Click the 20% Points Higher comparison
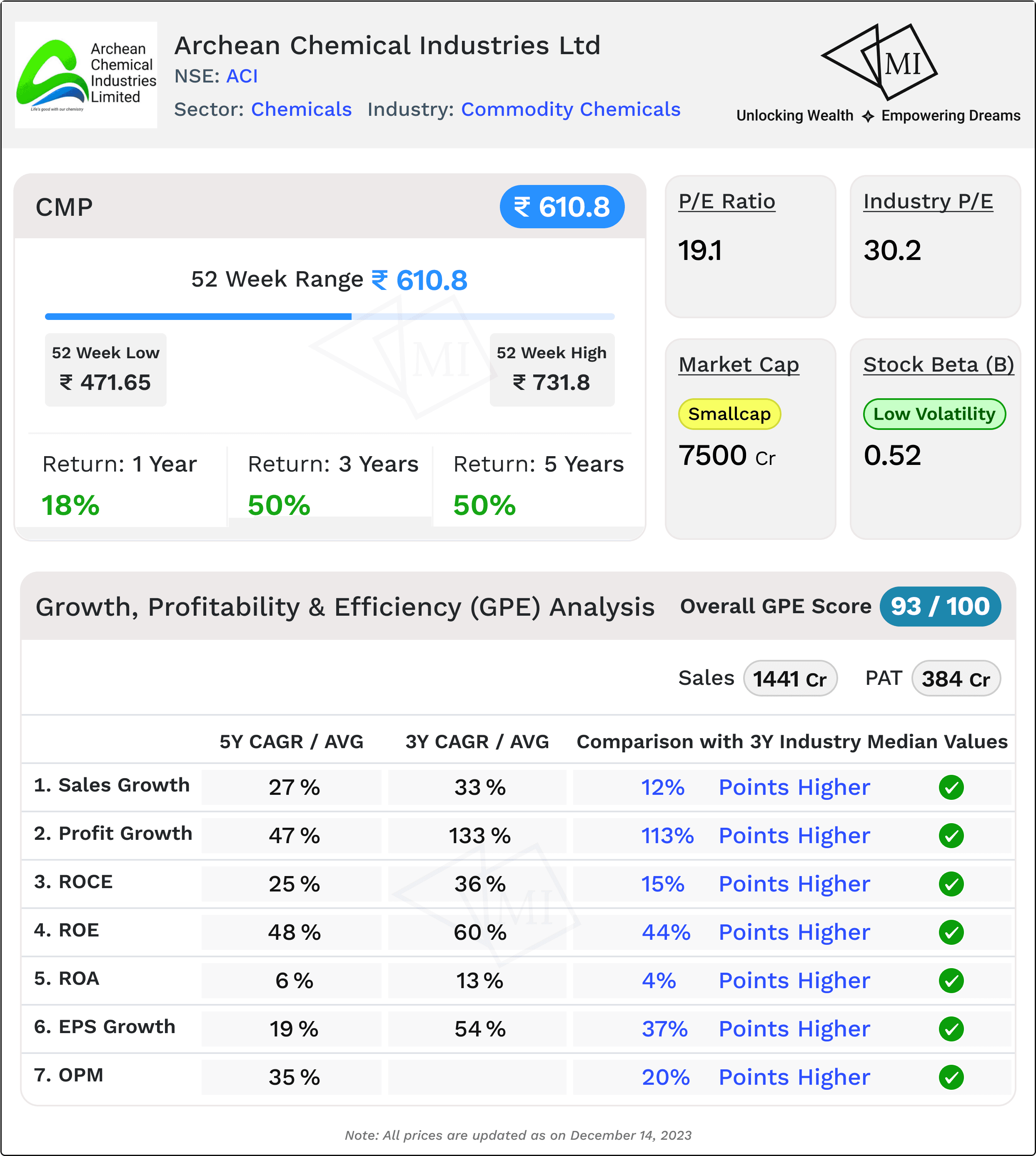This screenshot has height=1156, width=1036. pos(755,1078)
